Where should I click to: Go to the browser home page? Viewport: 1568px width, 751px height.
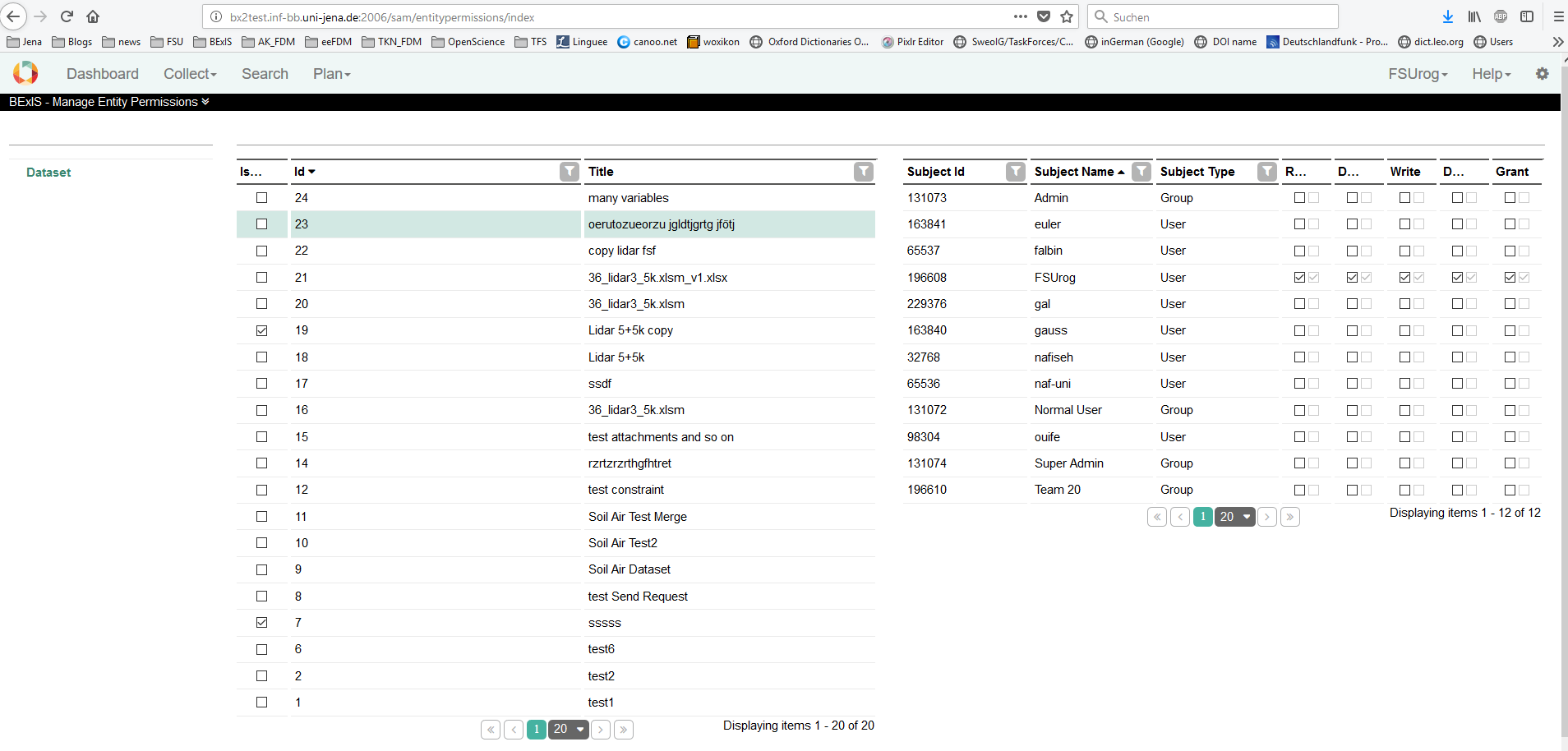point(93,16)
